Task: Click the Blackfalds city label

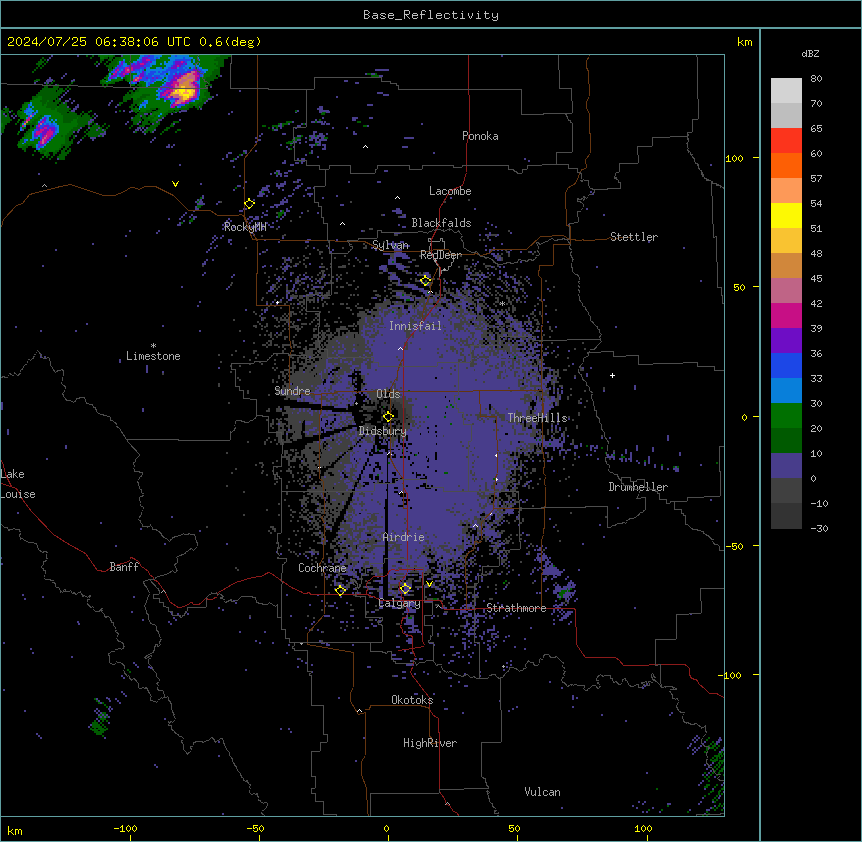Action: [441, 223]
